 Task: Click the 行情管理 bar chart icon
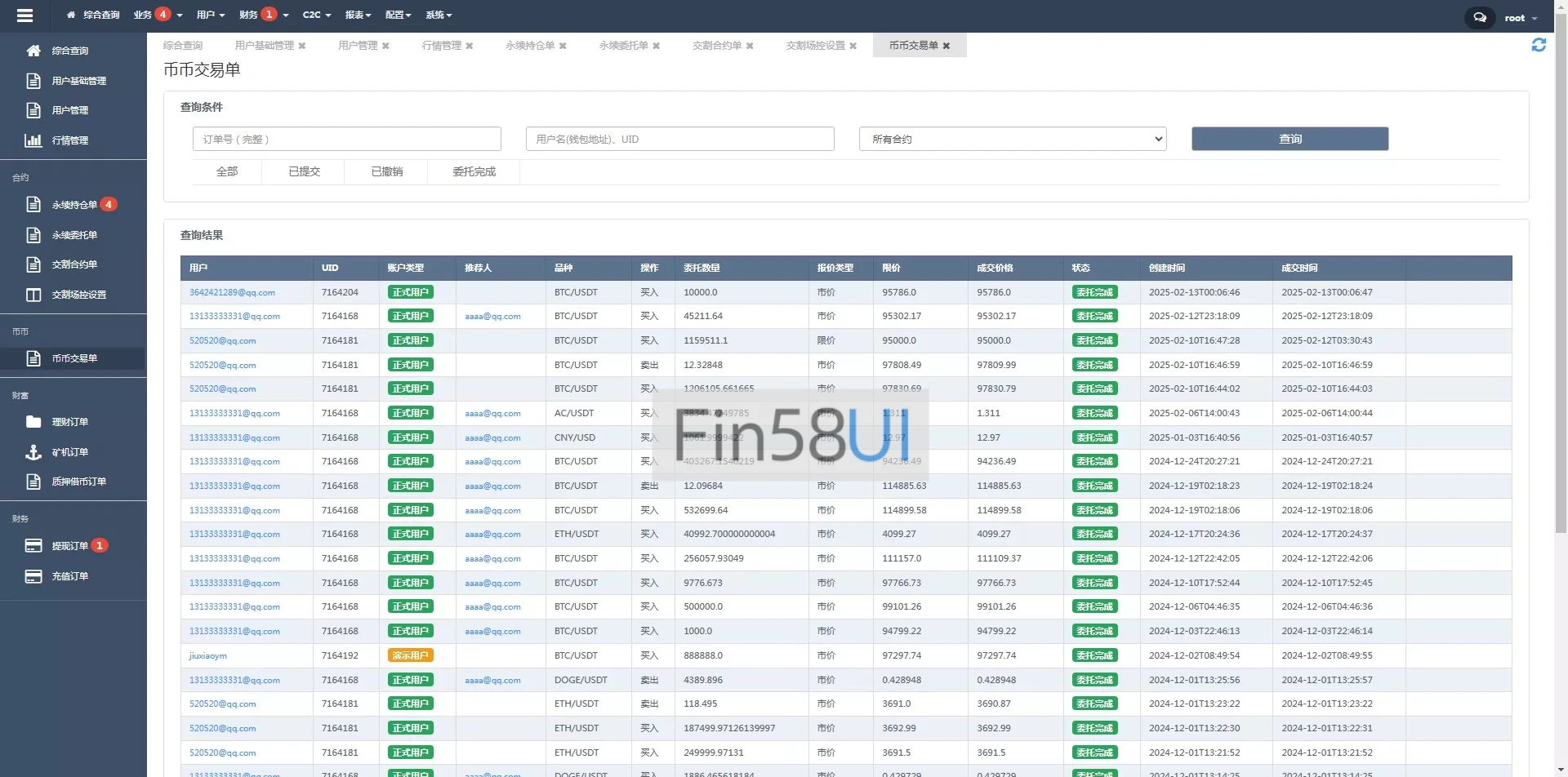pos(33,140)
